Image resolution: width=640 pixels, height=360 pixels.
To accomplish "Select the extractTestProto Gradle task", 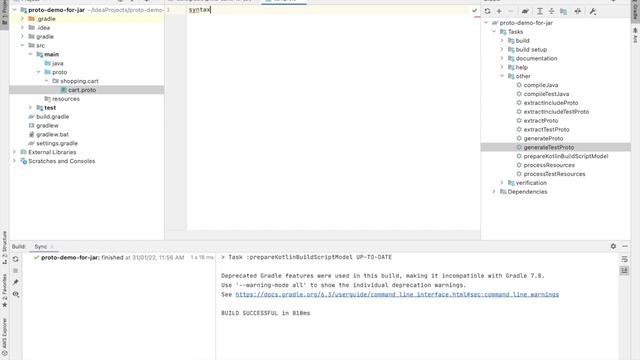I will click(546, 129).
